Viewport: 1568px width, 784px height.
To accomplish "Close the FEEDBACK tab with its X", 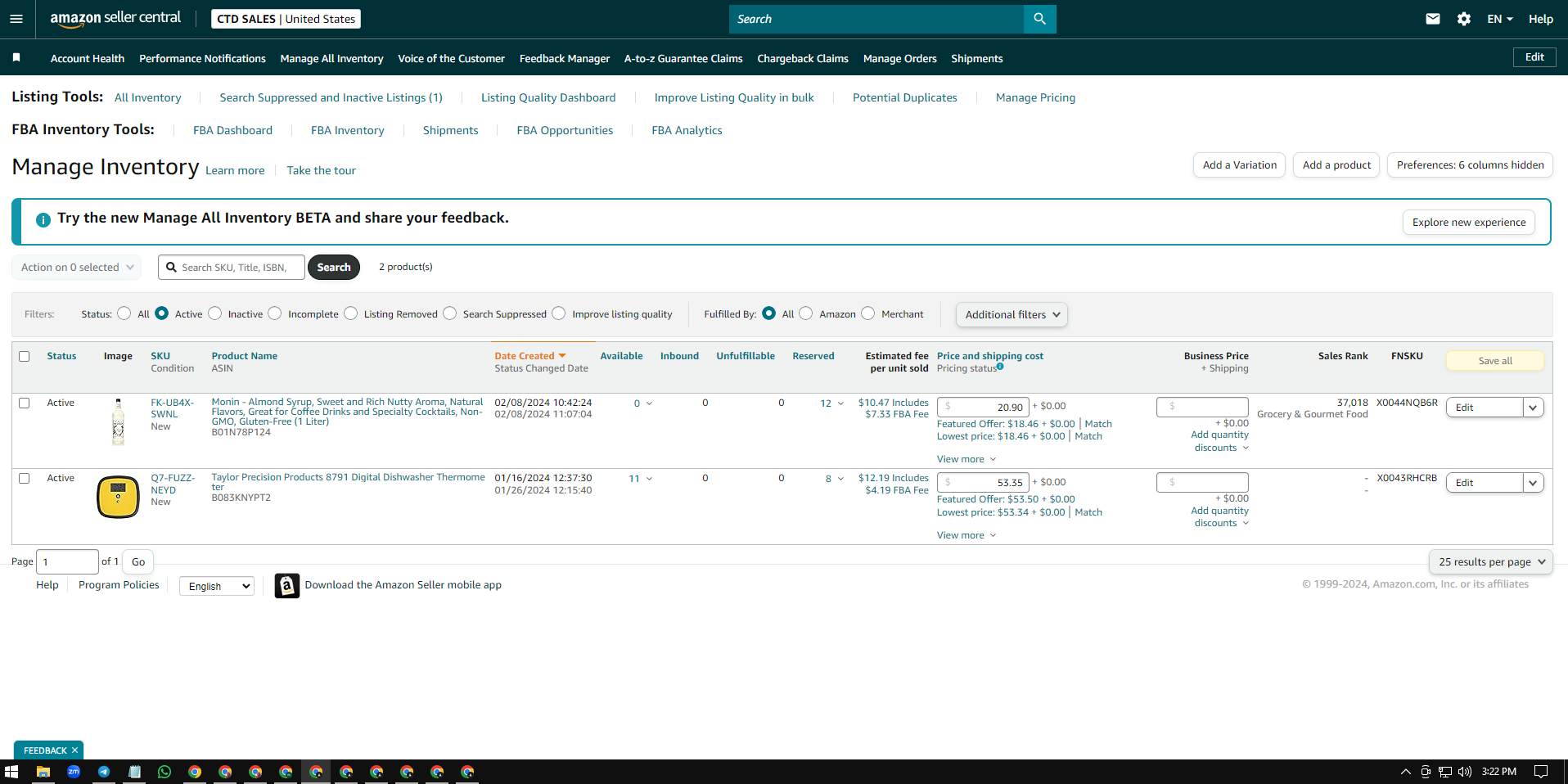I will (74, 750).
